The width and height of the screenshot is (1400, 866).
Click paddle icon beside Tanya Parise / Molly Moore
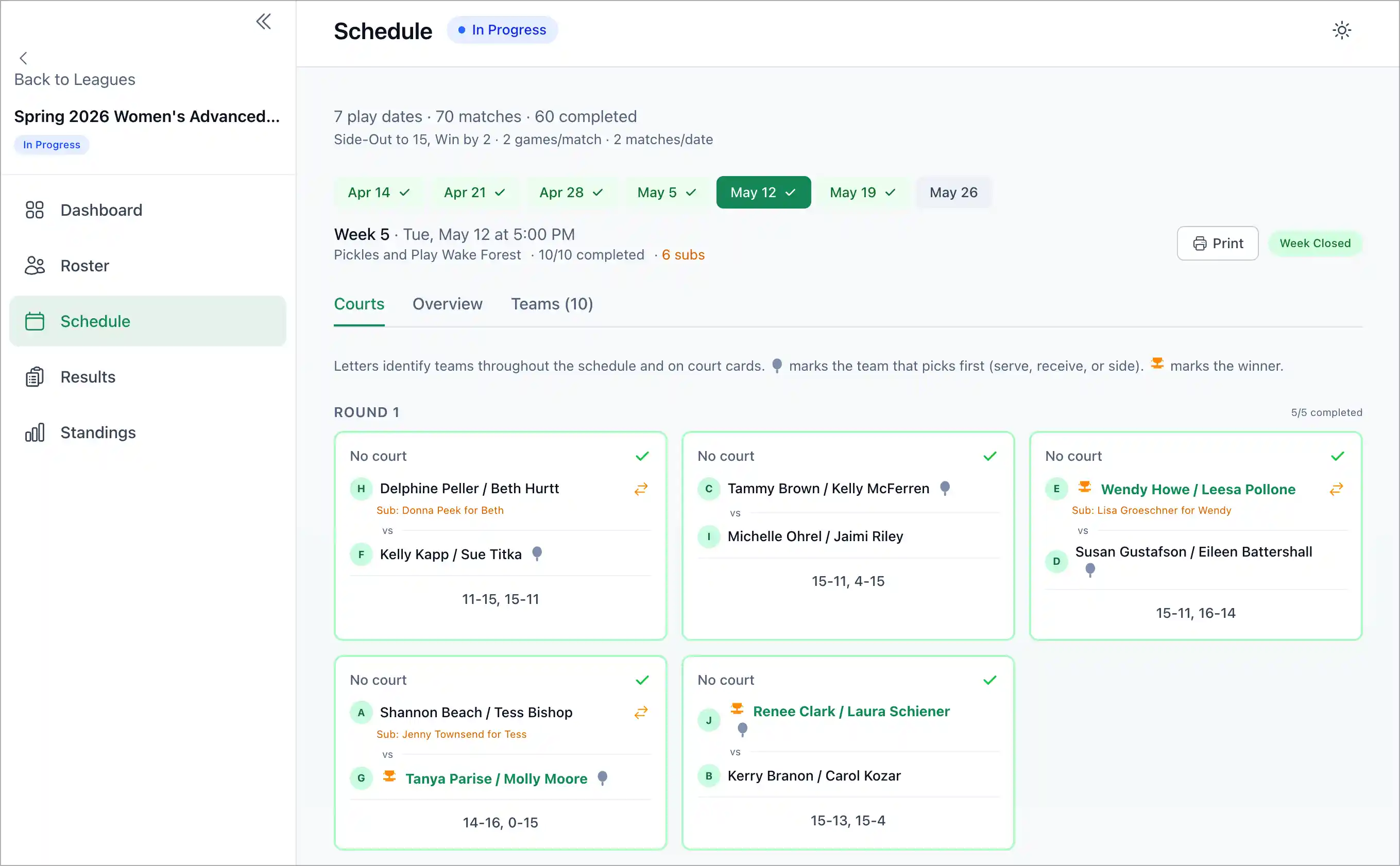point(602,778)
